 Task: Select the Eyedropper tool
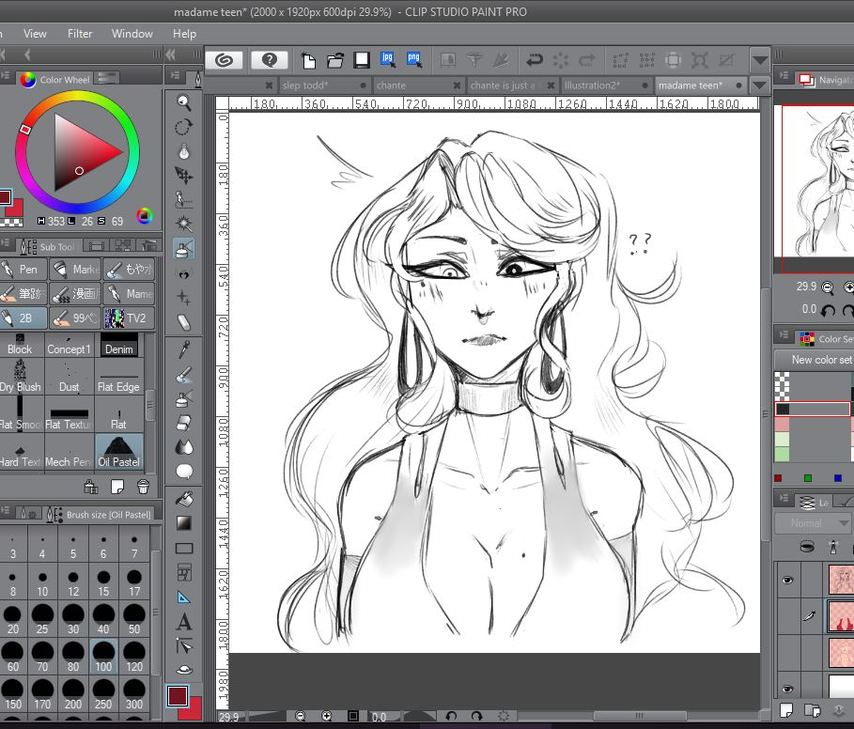tap(183, 344)
